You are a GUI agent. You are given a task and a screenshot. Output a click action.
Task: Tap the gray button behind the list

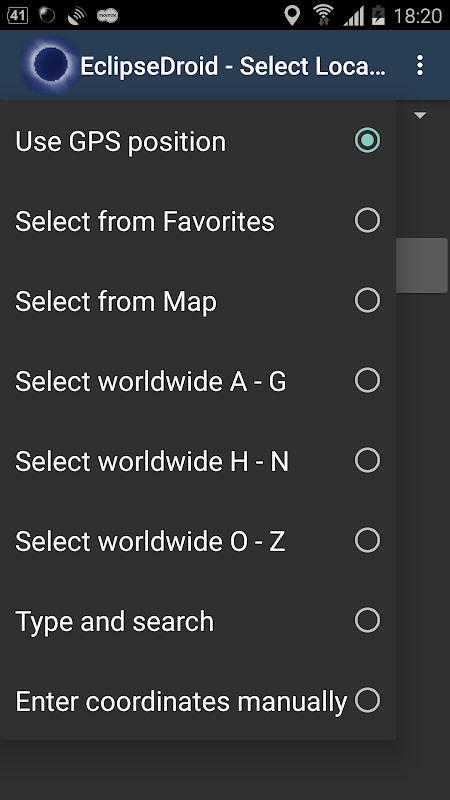tap(422, 265)
